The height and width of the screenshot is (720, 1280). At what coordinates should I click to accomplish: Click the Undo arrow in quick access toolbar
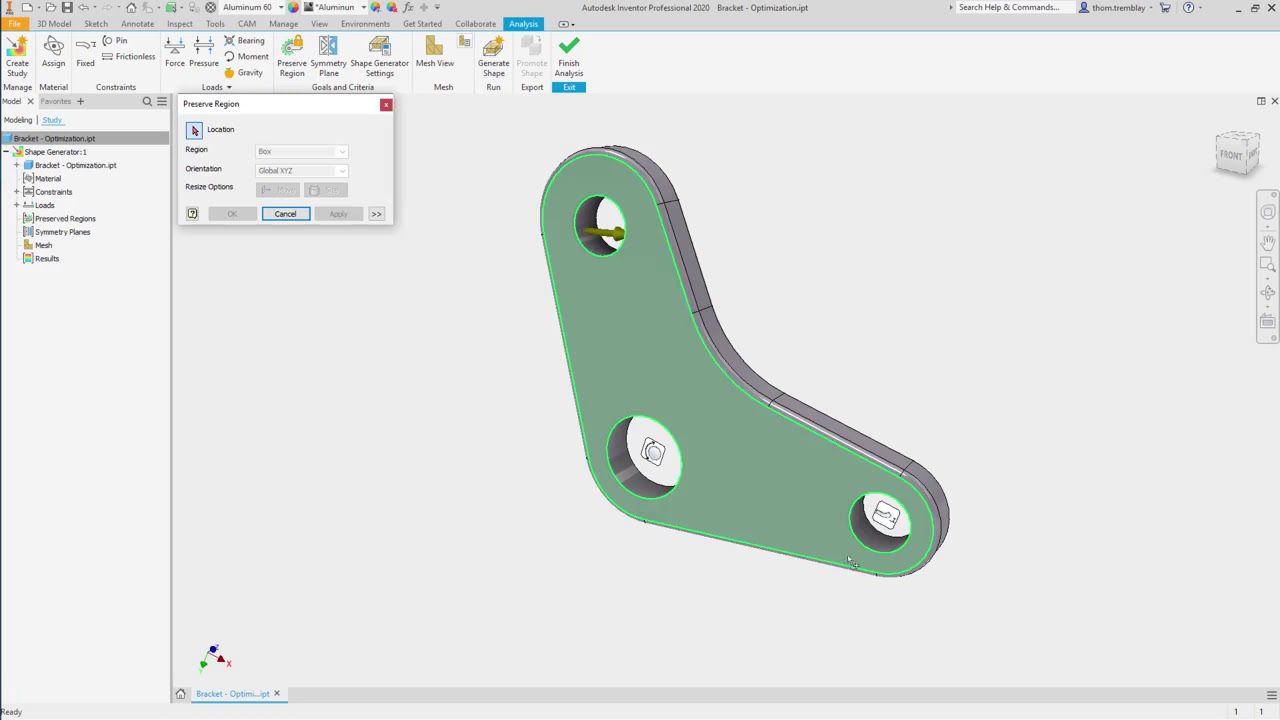tap(84, 7)
